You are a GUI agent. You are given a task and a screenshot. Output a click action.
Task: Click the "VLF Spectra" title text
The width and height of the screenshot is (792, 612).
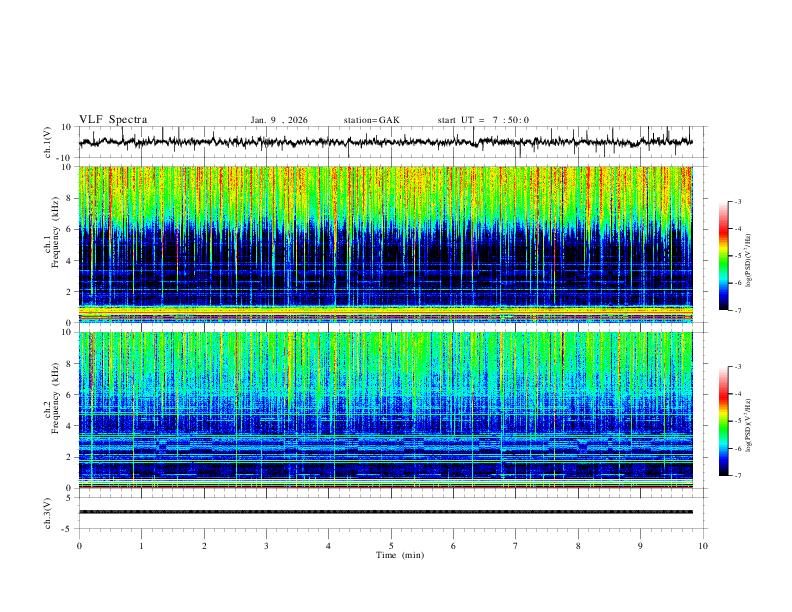[x=113, y=120]
